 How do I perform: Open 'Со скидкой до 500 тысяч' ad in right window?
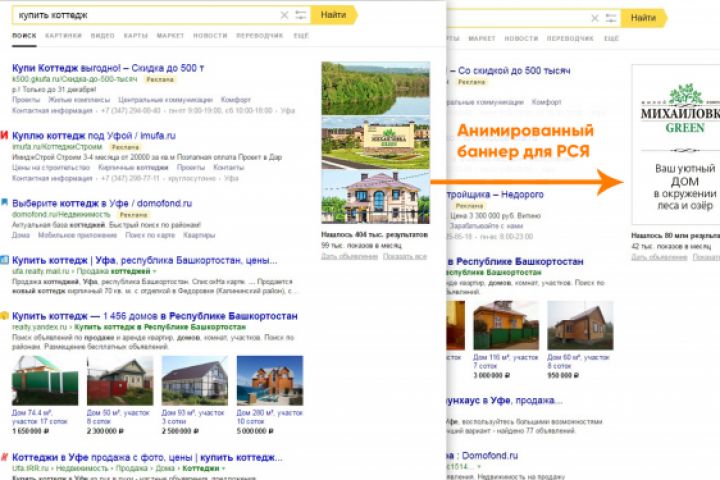click(x=509, y=71)
